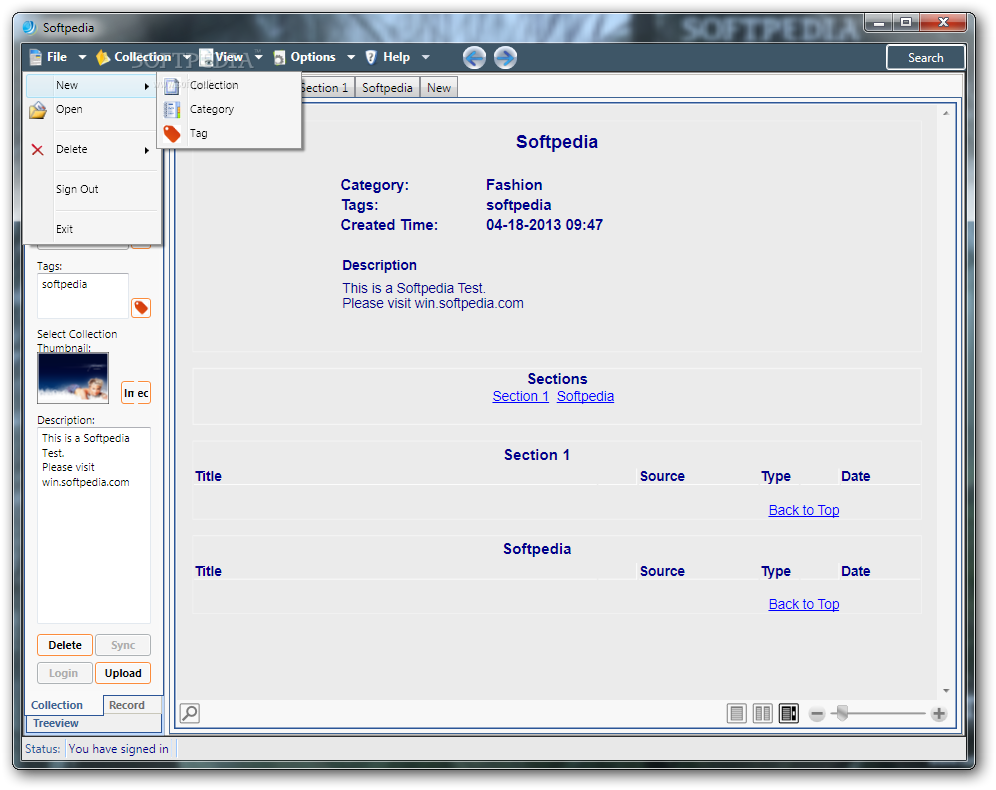Image resolution: width=996 pixels, height=790 pixels.
Task: Click the thumbnail select button beside image
Action: (136, 393)
